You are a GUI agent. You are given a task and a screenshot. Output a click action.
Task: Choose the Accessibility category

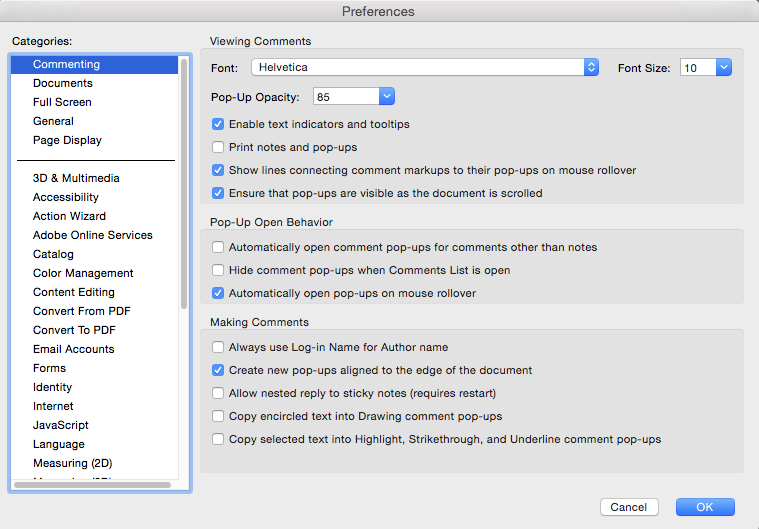65,198
